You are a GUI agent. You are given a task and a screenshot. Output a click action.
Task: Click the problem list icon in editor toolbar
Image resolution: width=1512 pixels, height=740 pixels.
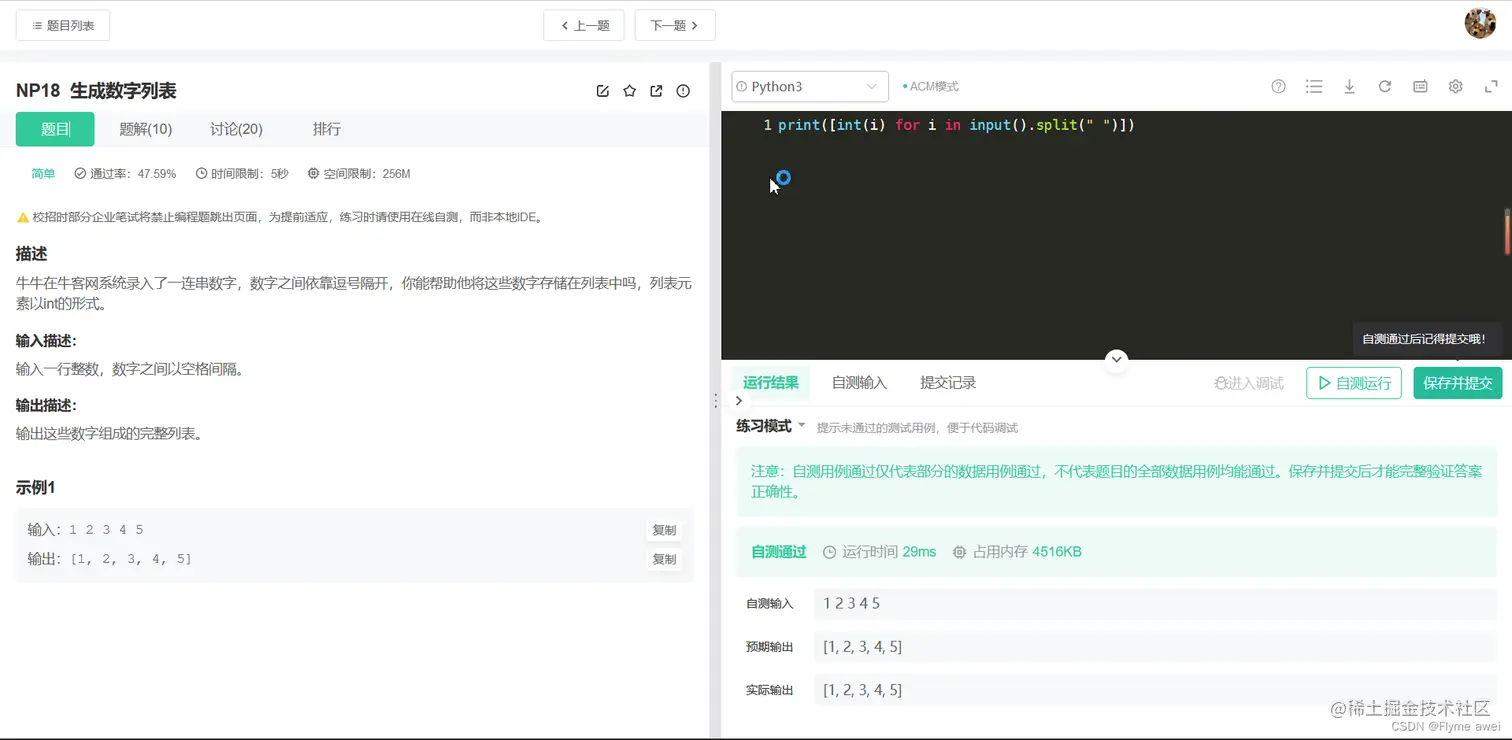point(1314,86)
